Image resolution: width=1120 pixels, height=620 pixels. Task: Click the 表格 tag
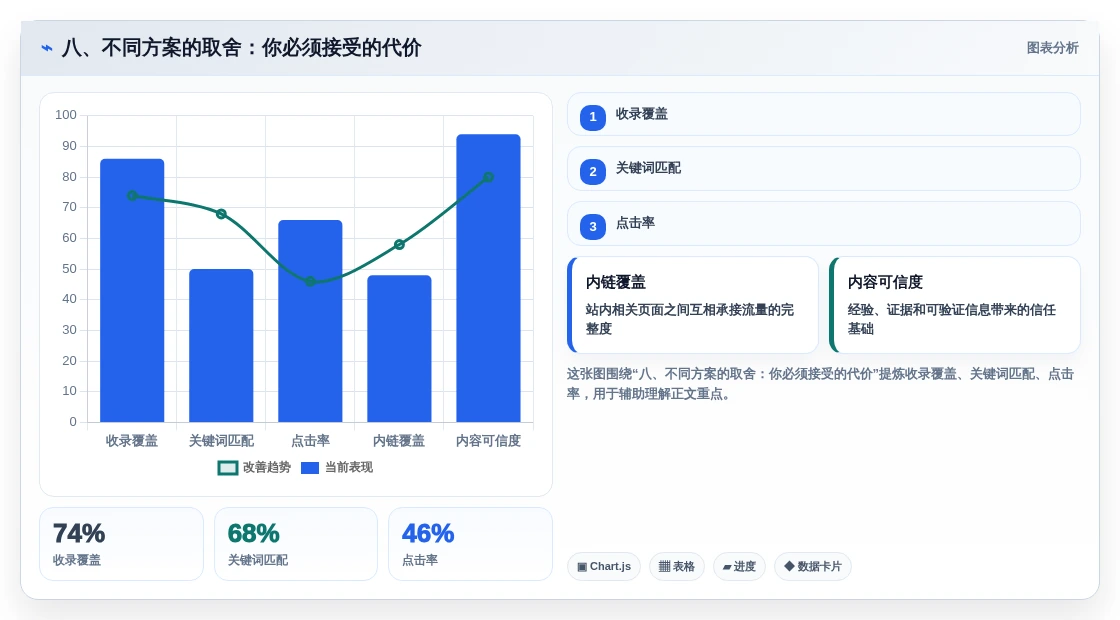coord(676,566)
